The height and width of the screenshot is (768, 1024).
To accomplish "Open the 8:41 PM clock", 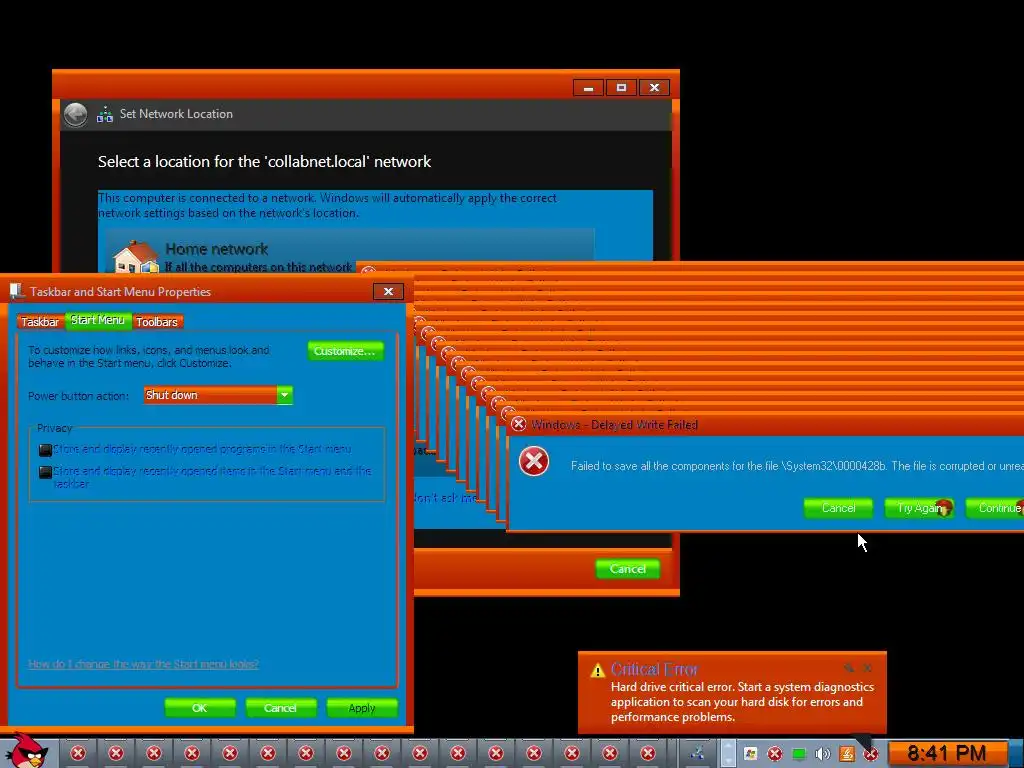I will 946,754.
